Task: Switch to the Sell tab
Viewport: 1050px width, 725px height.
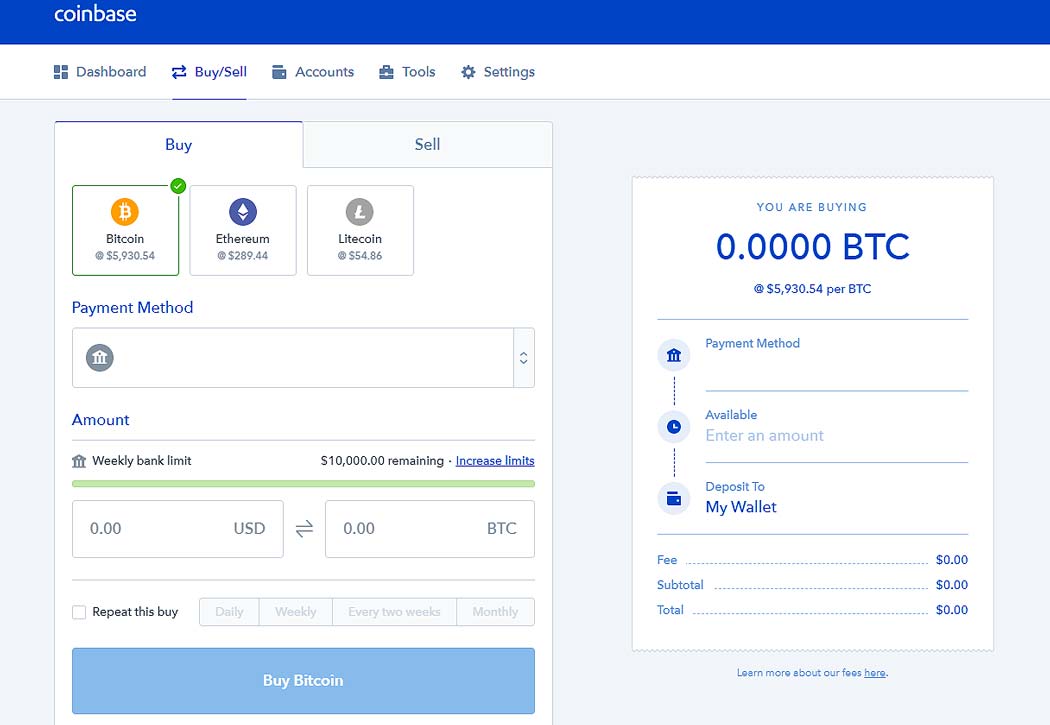Action: (x=427, y=145)
